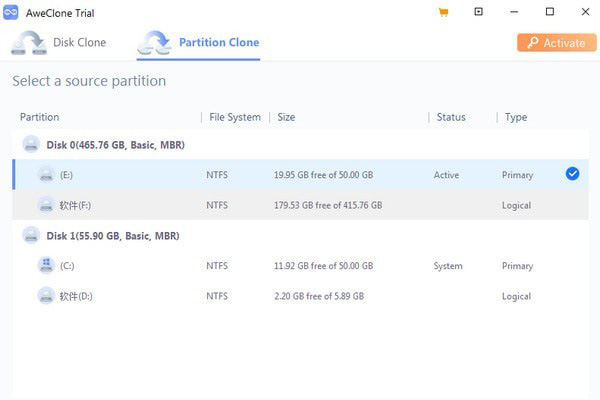Click the File System column header

[235, 117]
